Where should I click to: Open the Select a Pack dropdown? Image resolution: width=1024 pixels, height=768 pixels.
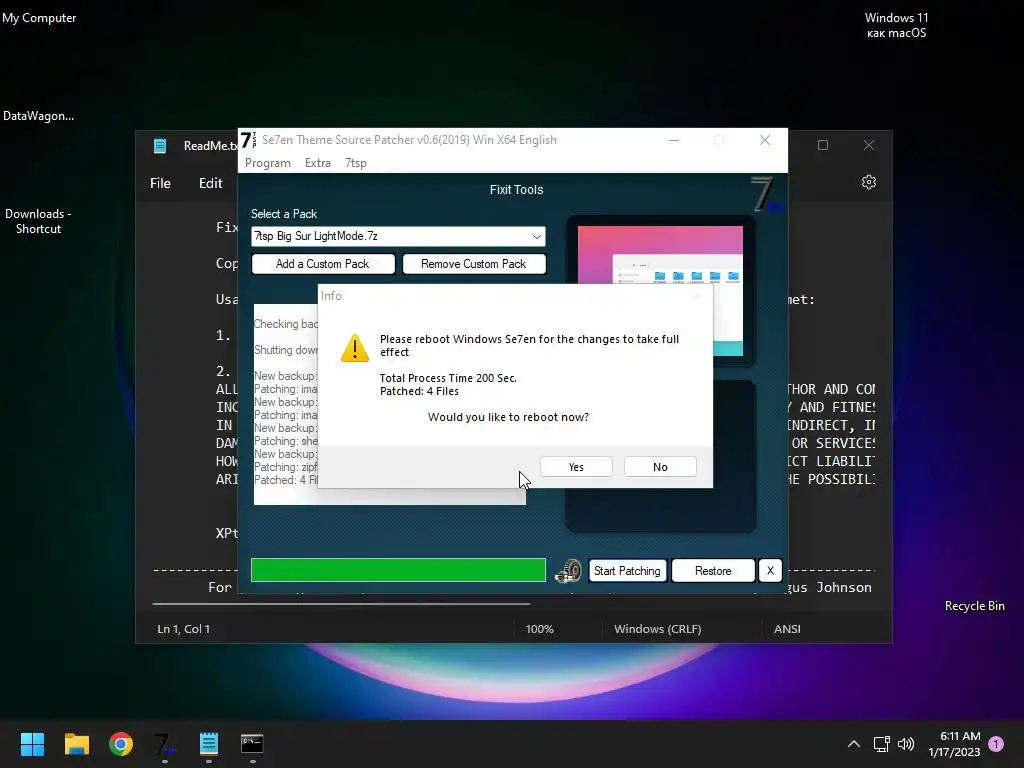pyautogui.click(x=398, y=236)
